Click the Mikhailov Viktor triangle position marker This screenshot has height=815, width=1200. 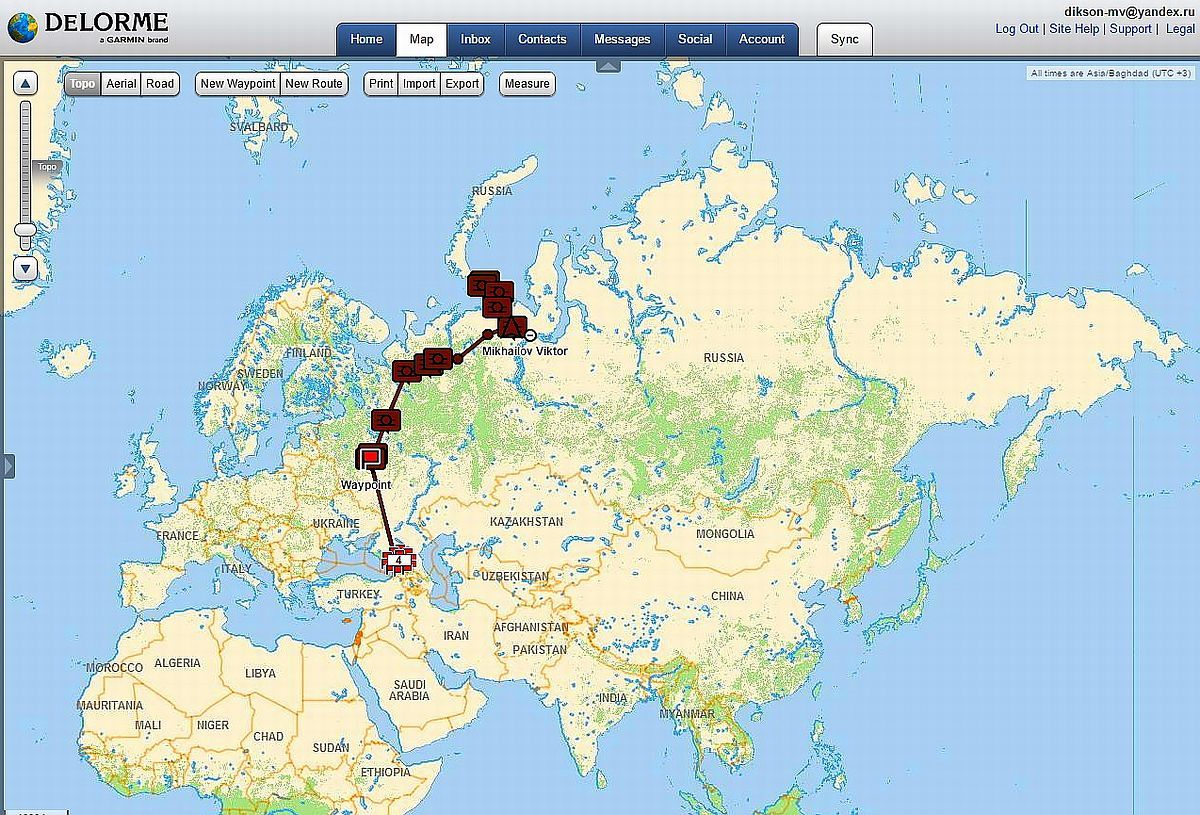(512, 327)
